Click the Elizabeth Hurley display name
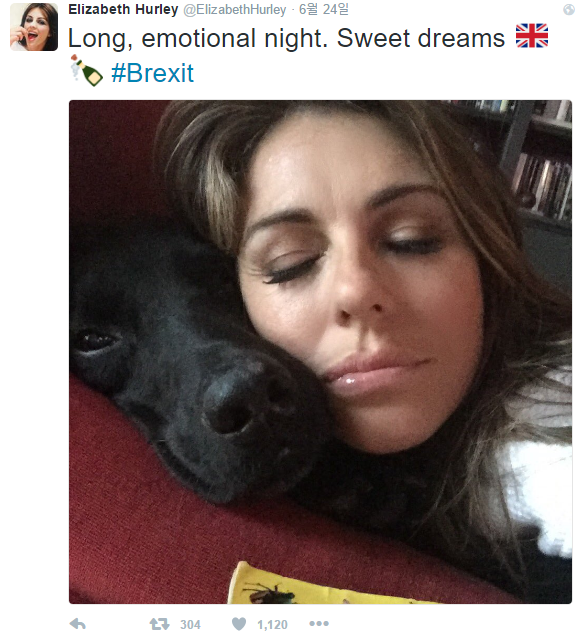This screenshot has height=636, width=581. pos(123,9)
